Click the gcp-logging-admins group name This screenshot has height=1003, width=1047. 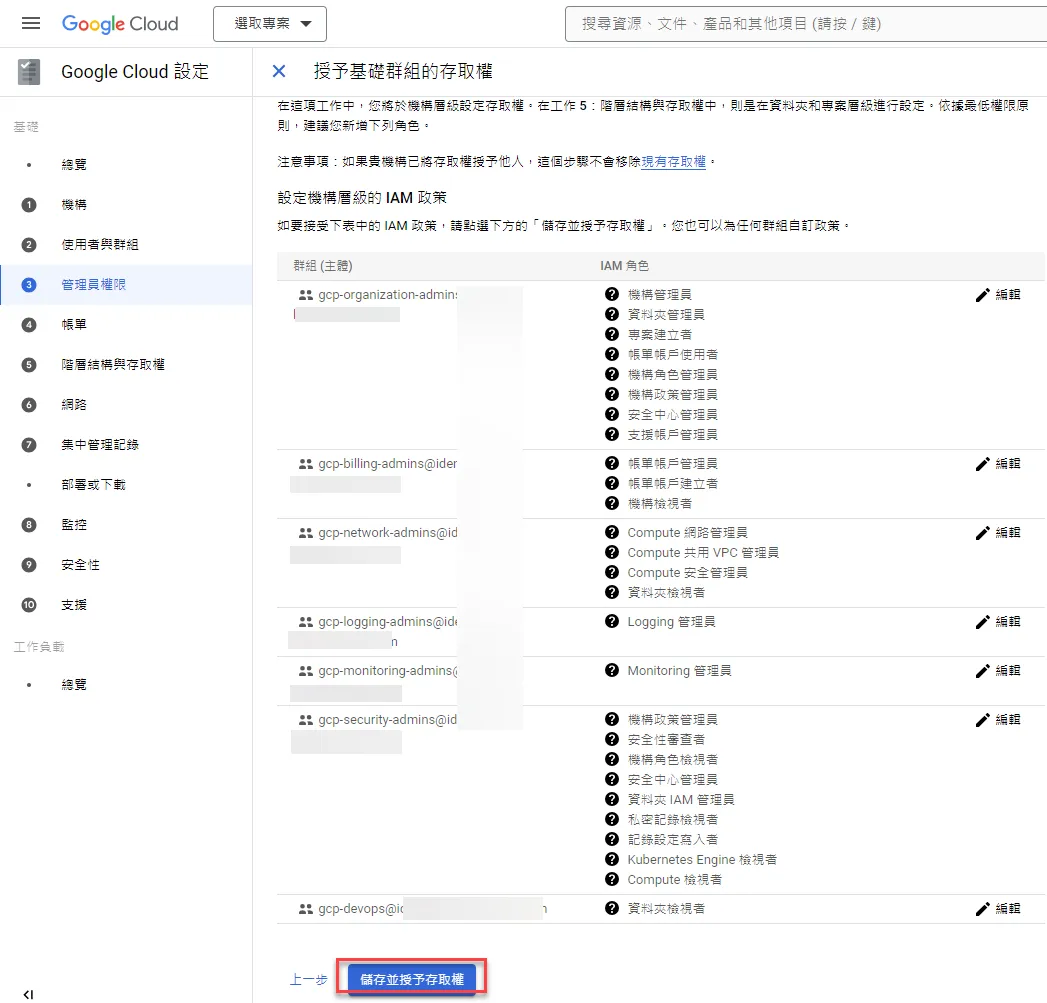pos(388,622)
